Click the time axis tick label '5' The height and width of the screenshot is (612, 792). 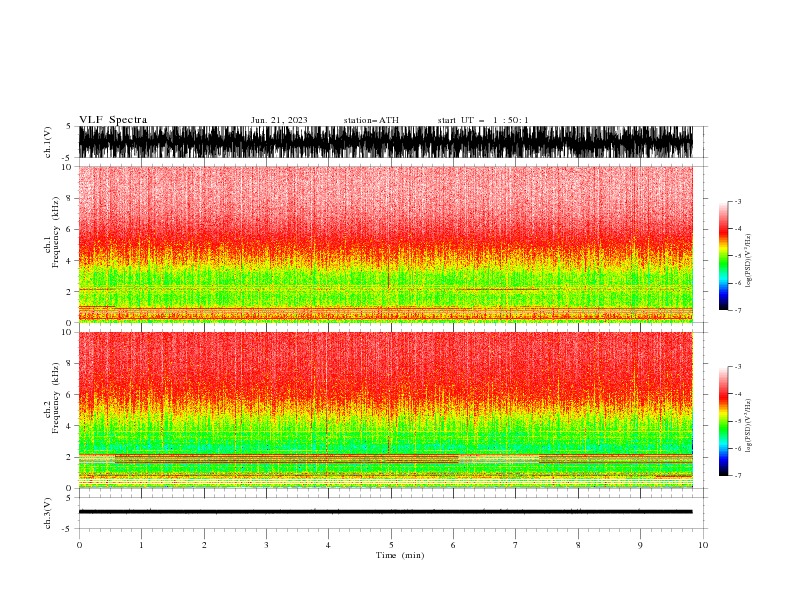[391, 545]
